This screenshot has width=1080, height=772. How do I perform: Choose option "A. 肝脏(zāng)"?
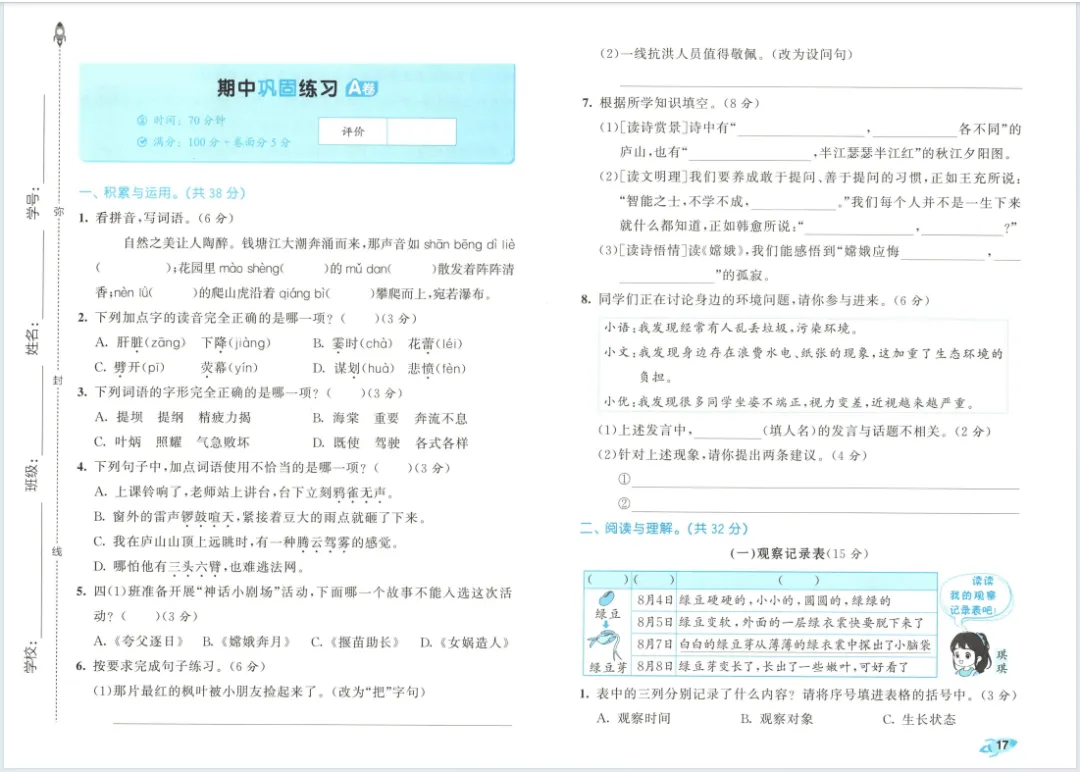pos(141,343)
